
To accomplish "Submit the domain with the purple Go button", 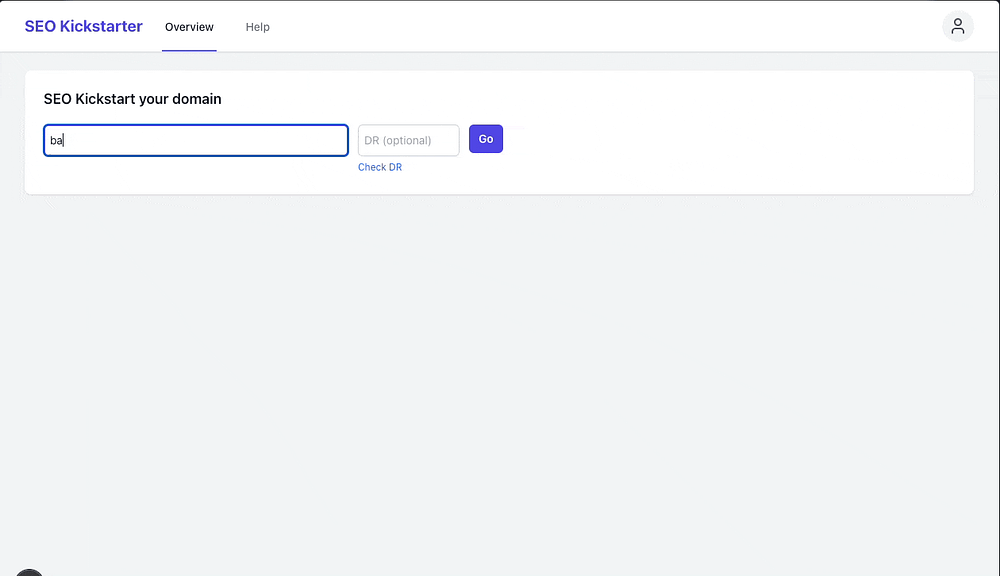I will 486,139.
